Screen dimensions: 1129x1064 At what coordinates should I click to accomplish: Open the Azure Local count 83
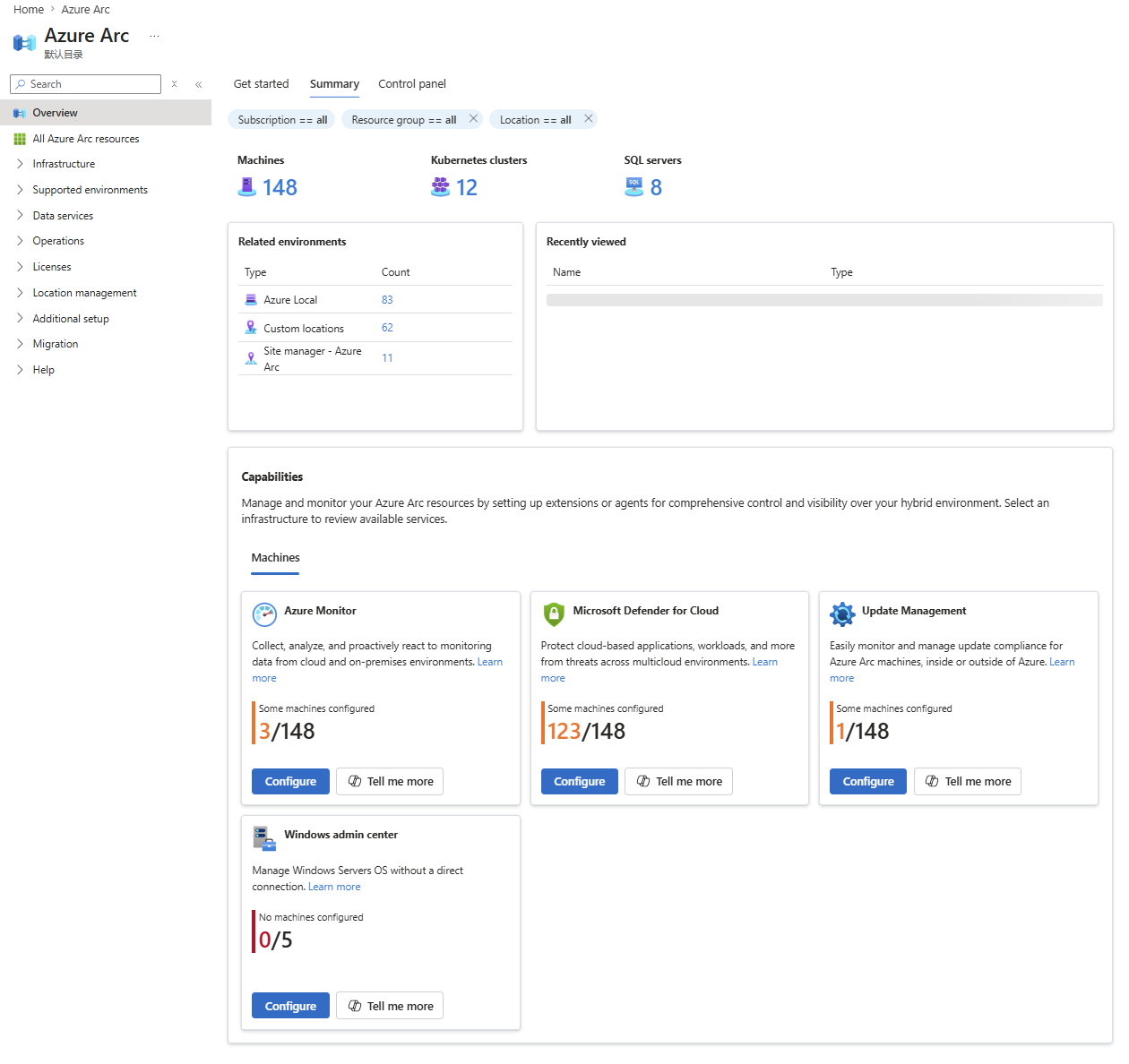point(387,300)
